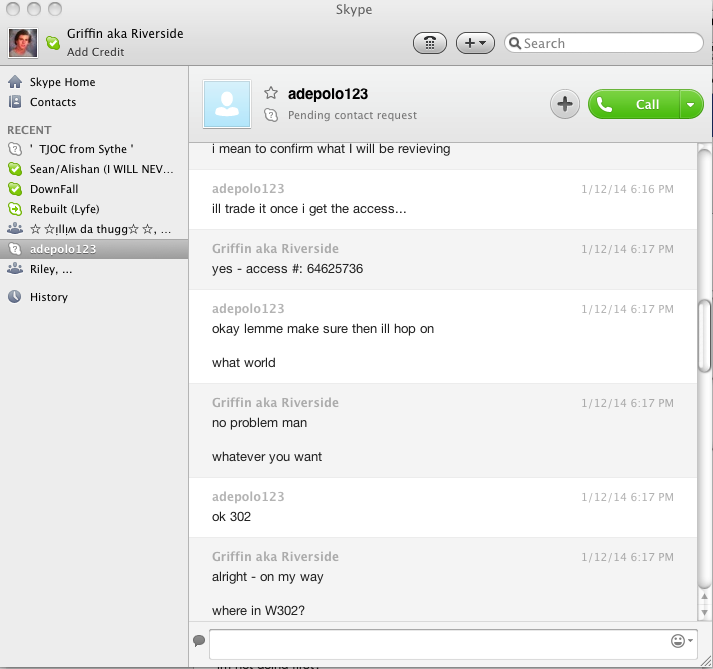Viewport: 713px width, 669px height.
Task: Click the History clock icon
Action: click(15, 297)
